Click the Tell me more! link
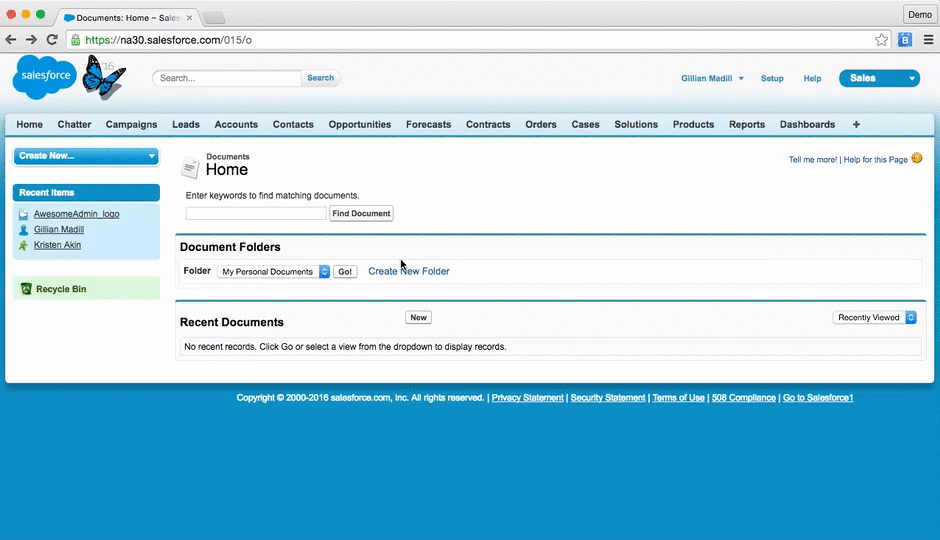The height and width of the screenshot is (540, 940). 813,159
